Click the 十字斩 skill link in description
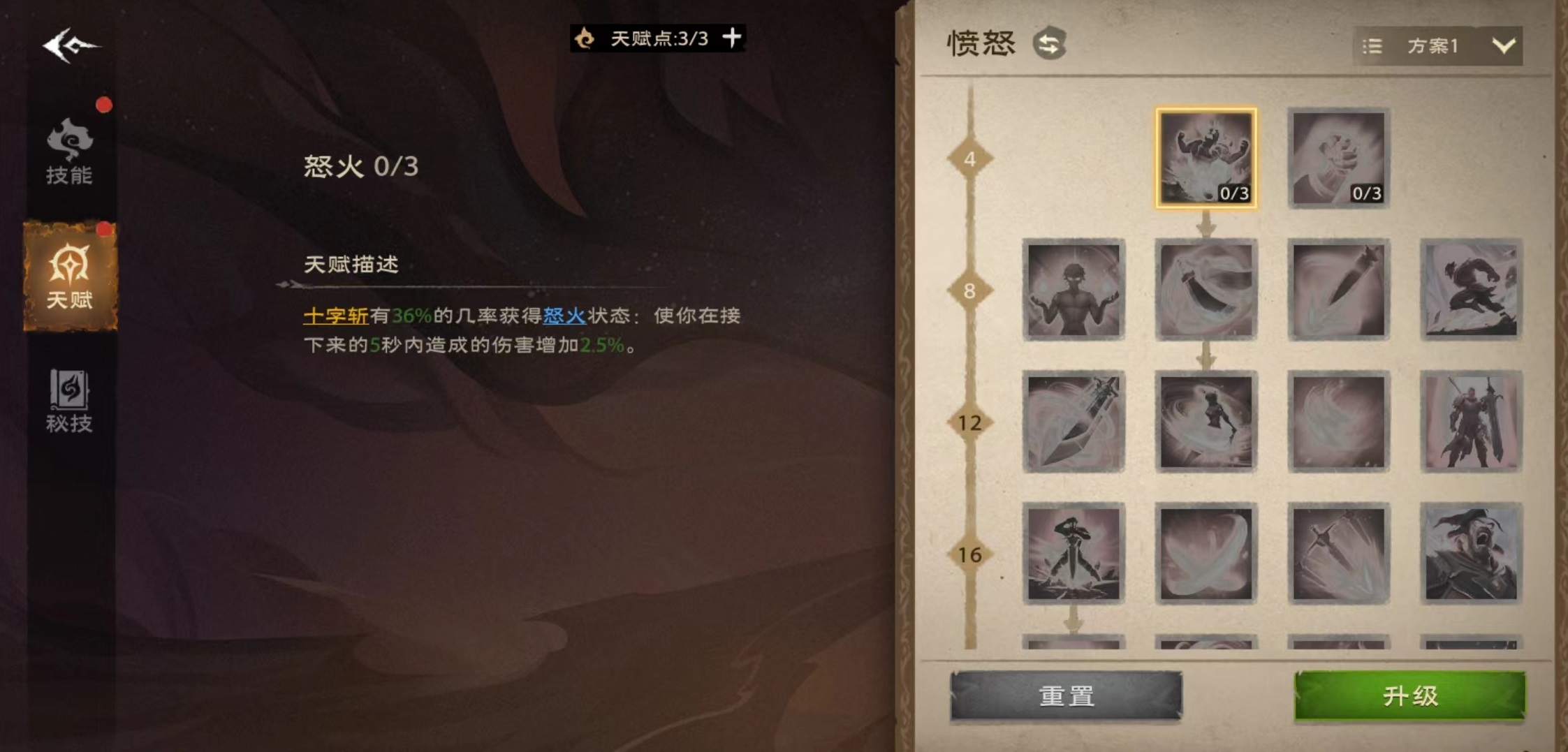The width and height of the screenshot is (1568, 752). click(x=336, y=316)
